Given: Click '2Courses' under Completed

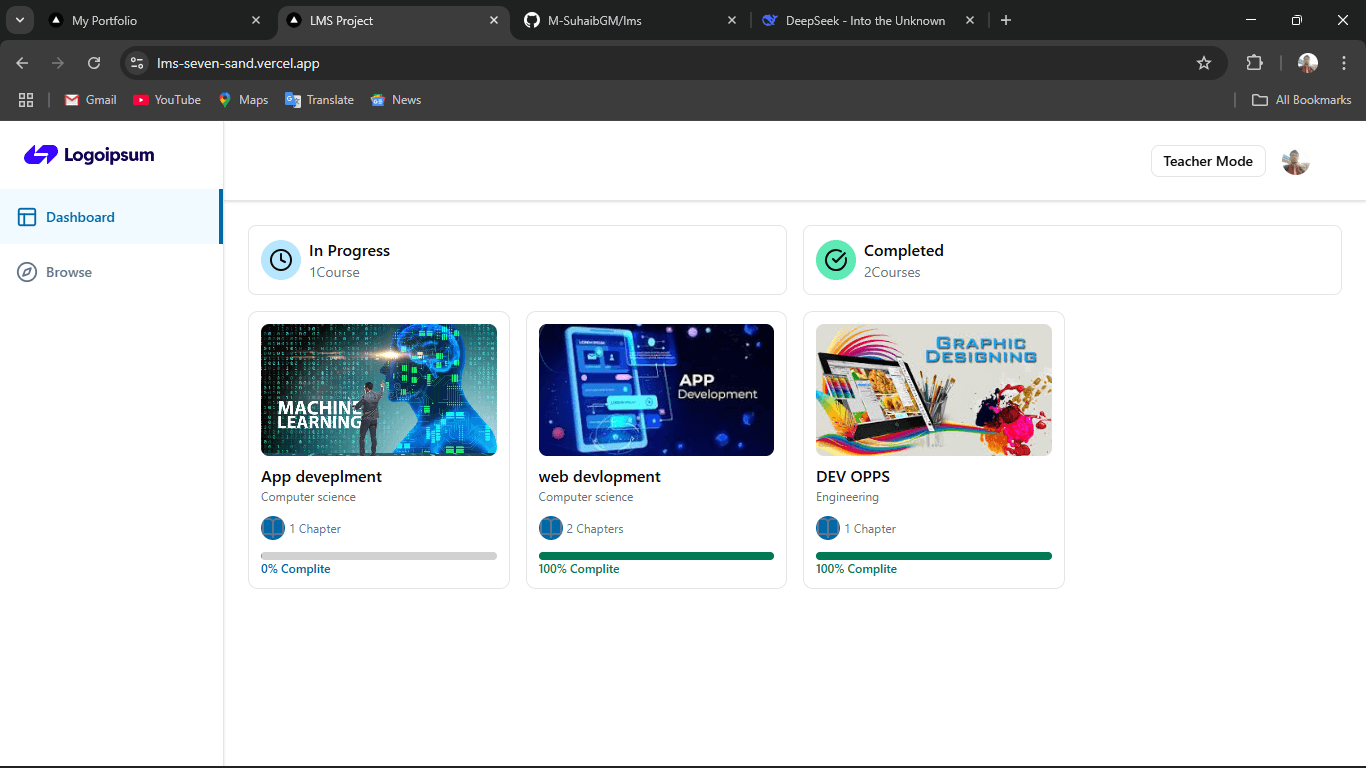Looking at the screenshot, I should click(x=892, y=272).
